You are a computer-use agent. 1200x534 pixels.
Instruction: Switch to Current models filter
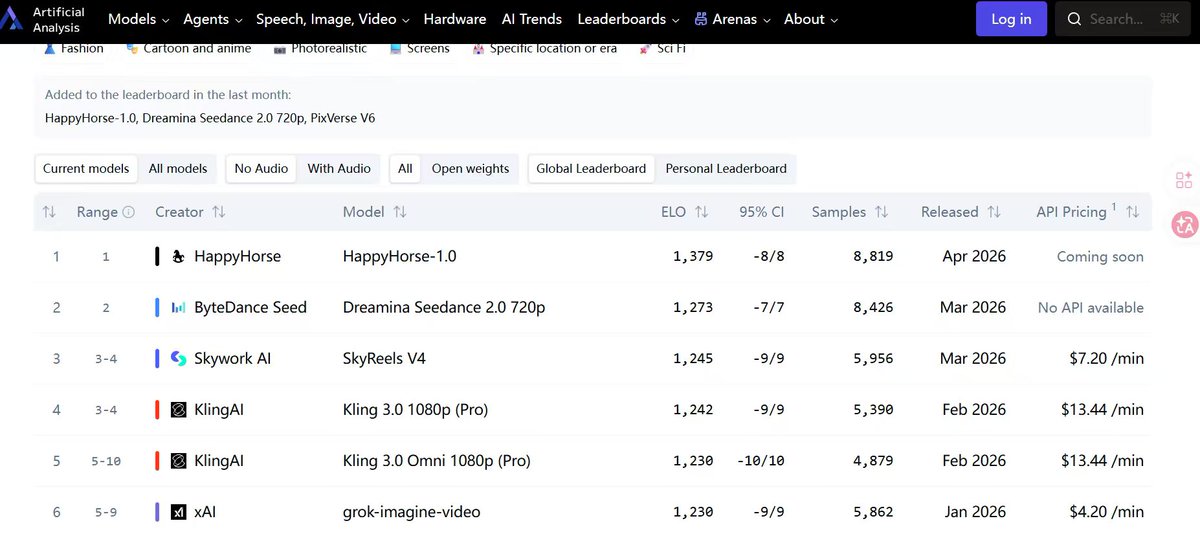coord(86,169)
